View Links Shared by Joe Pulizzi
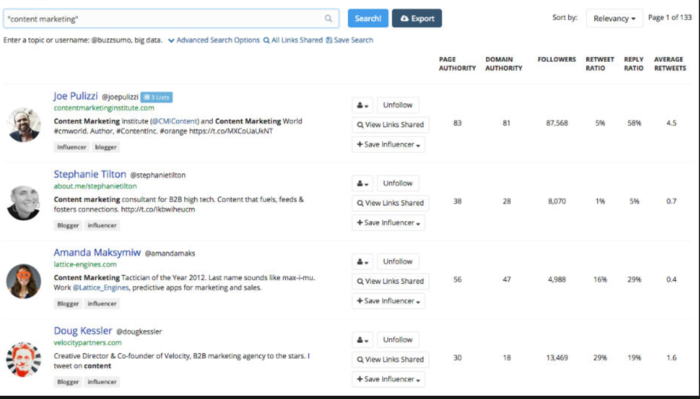Screen dimensions: 700x399 pyautogui.click(x=390, y=125)
